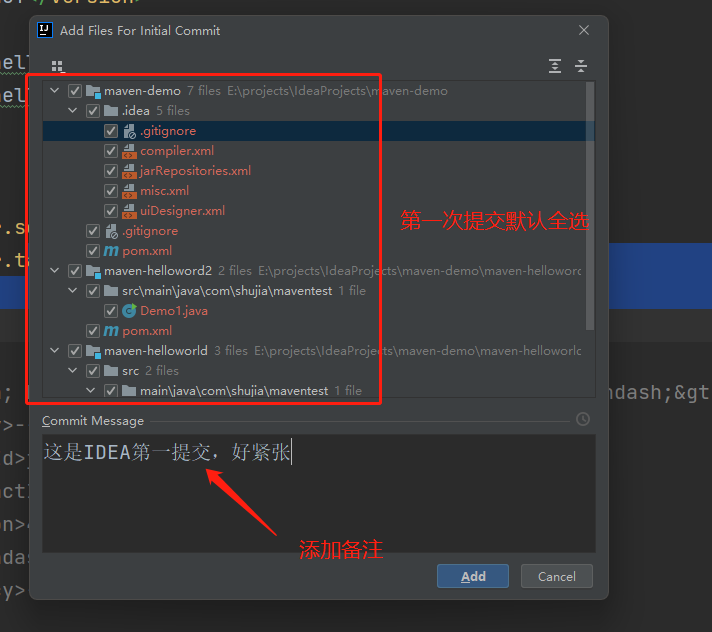This screenshot has width=712, height=632.
Task: Click the file tree vertical scrollbar
Action: click(x=590, y=207)
